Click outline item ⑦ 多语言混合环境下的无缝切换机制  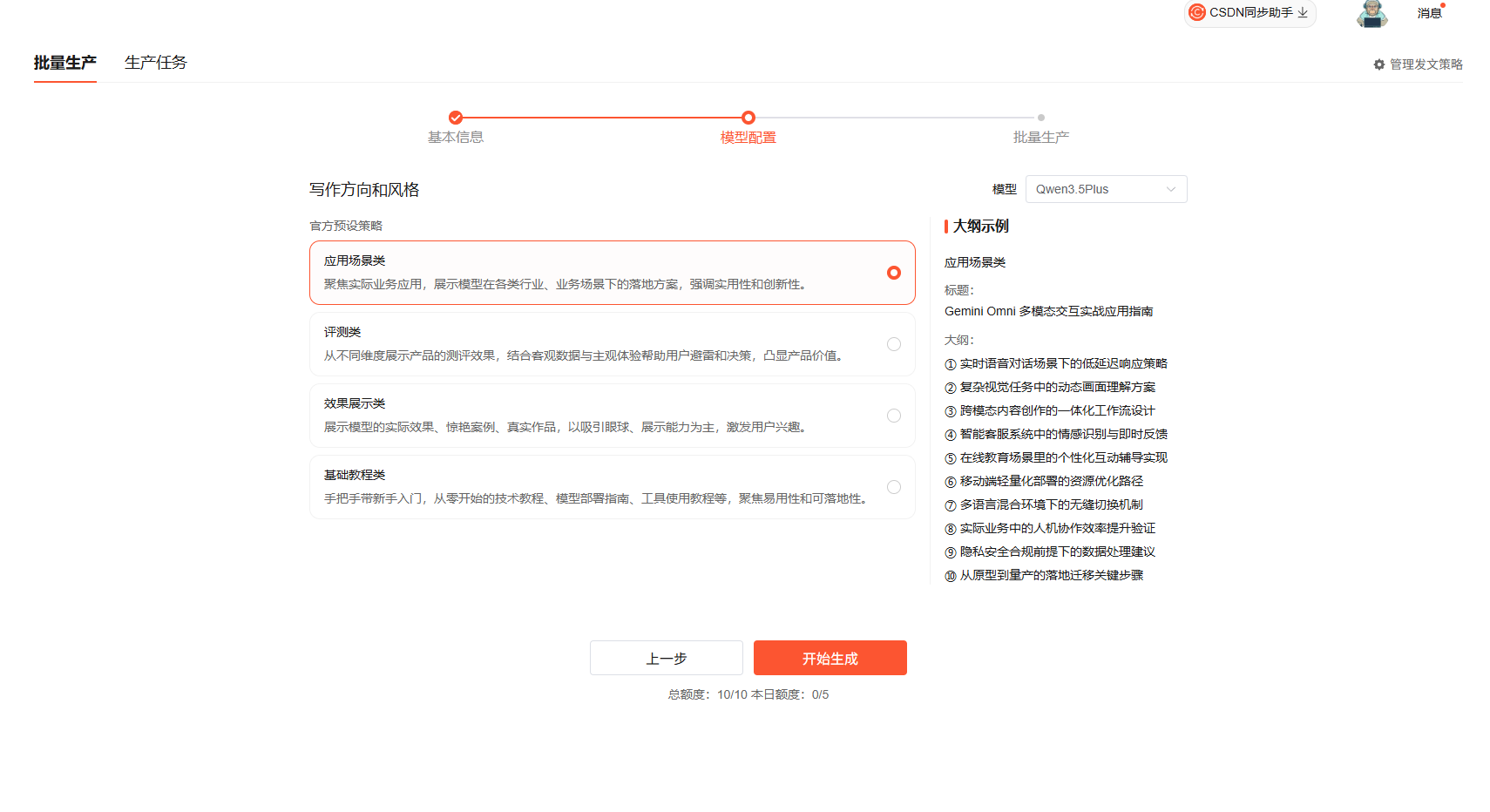point(1044,504)
